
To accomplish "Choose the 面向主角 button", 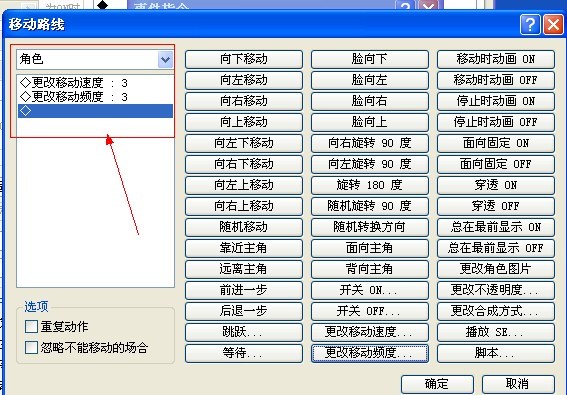I will coord(370,248).
